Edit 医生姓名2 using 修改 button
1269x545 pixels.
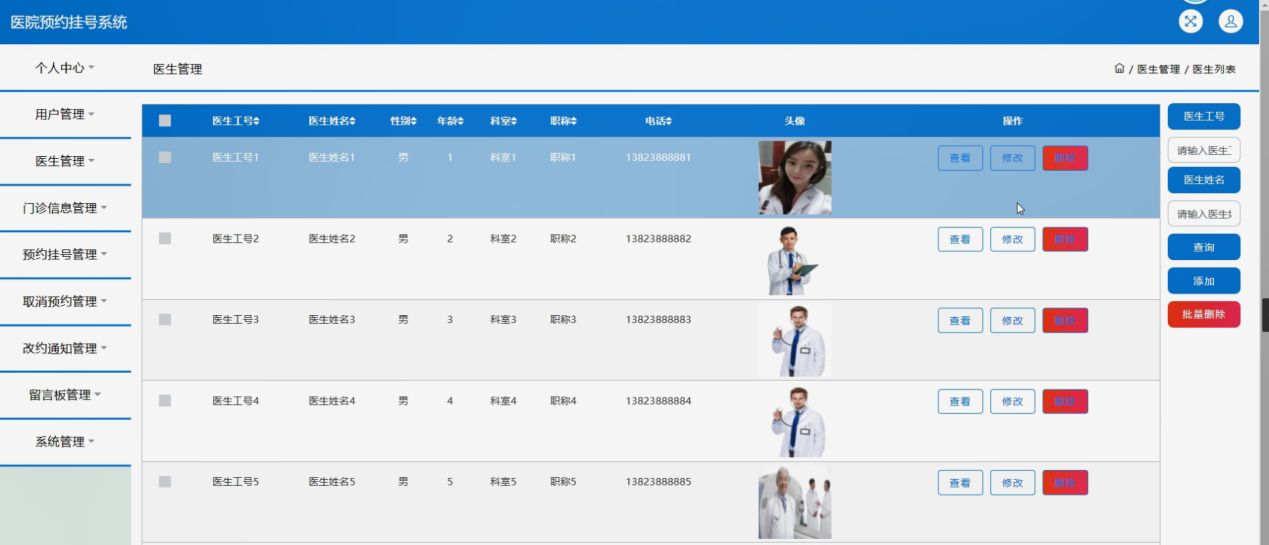[1012, 239]
